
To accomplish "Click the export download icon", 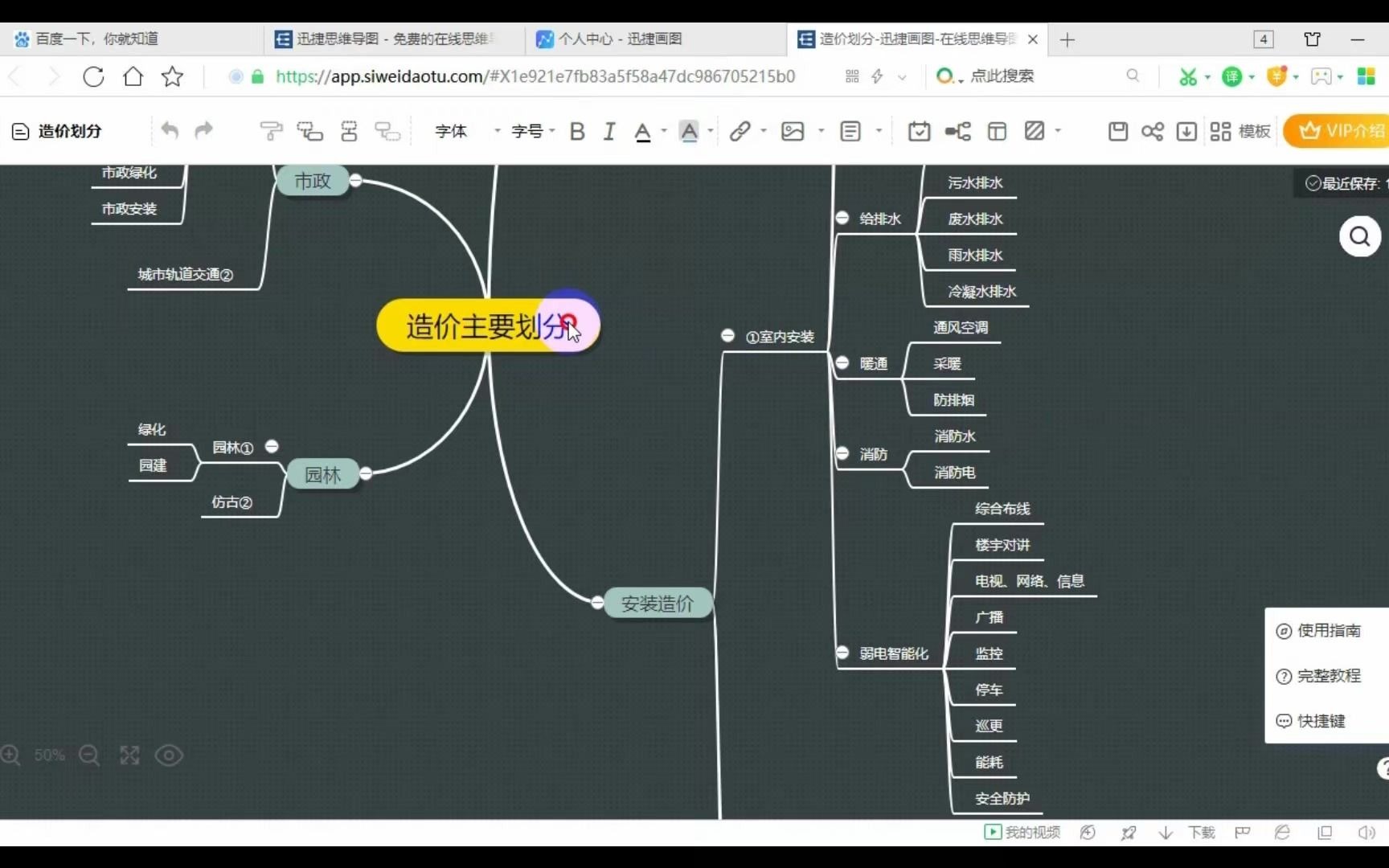I will [x=1186, y=131].
